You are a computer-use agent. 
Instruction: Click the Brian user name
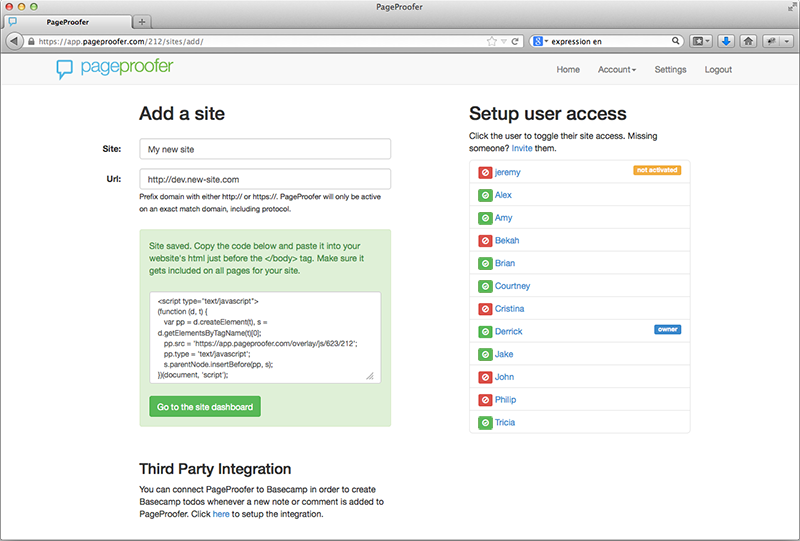505,263
